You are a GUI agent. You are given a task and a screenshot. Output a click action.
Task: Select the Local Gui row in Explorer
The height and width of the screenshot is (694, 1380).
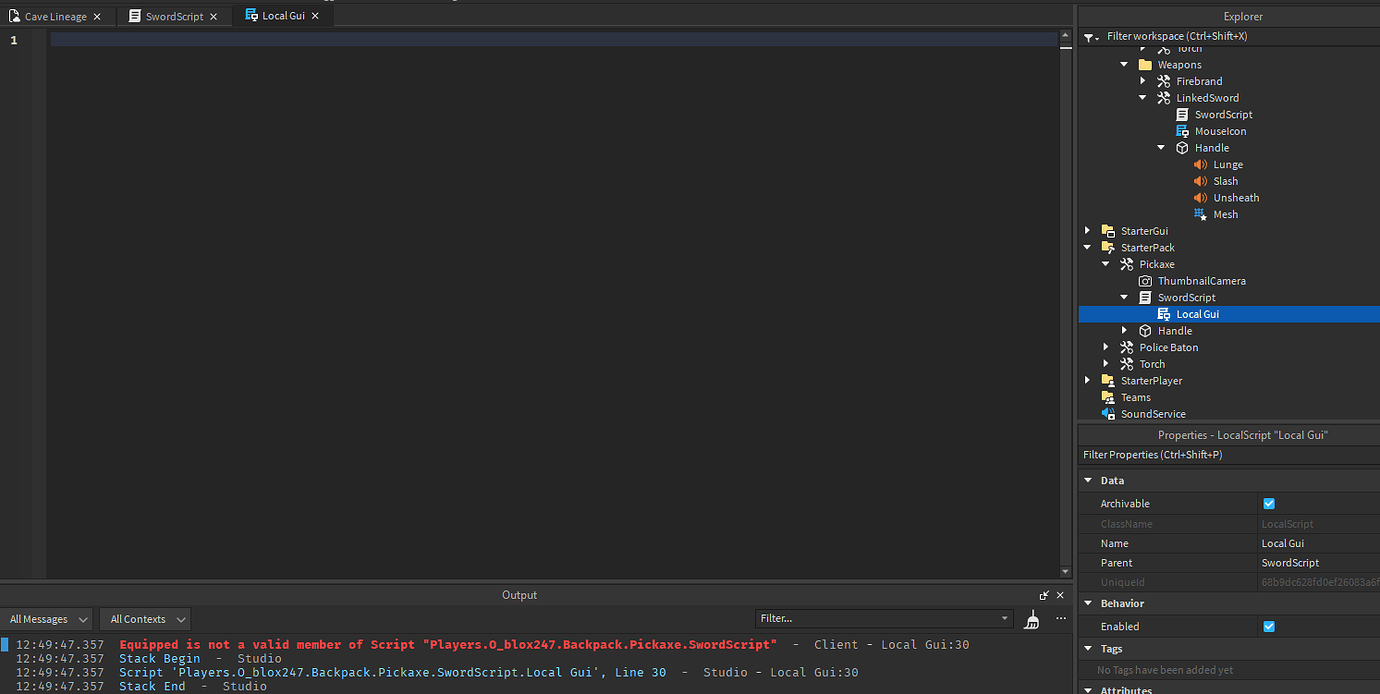[1229, 314]
